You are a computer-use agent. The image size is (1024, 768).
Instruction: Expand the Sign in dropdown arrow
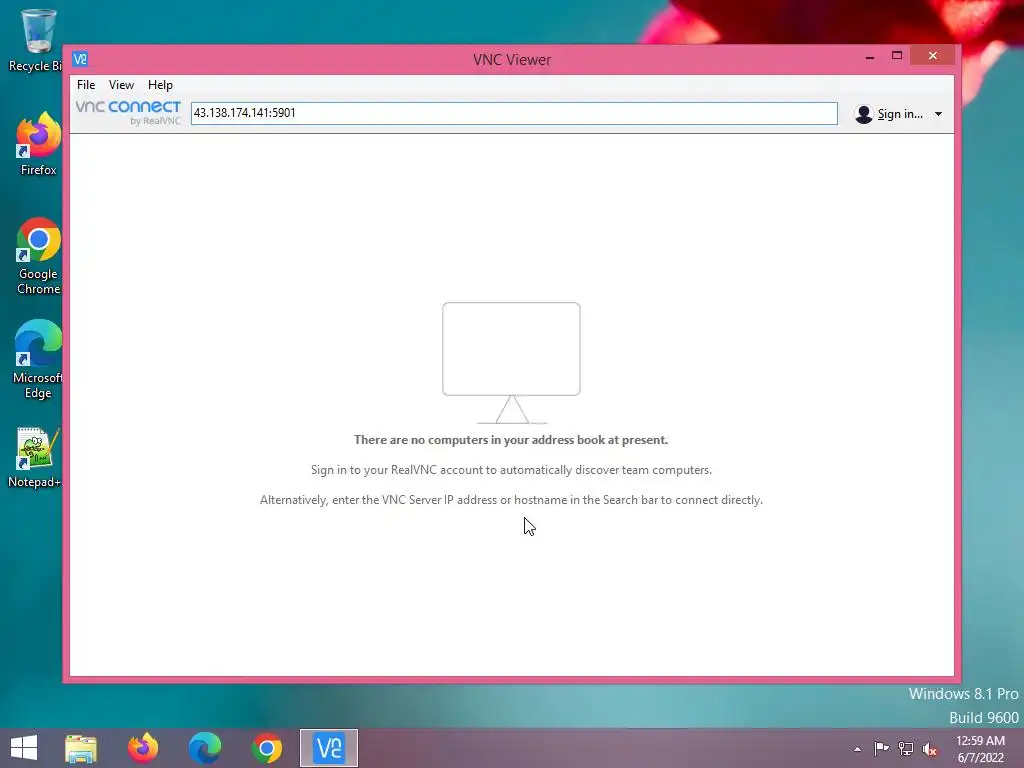pyautogui.click(x=938, y=114)
